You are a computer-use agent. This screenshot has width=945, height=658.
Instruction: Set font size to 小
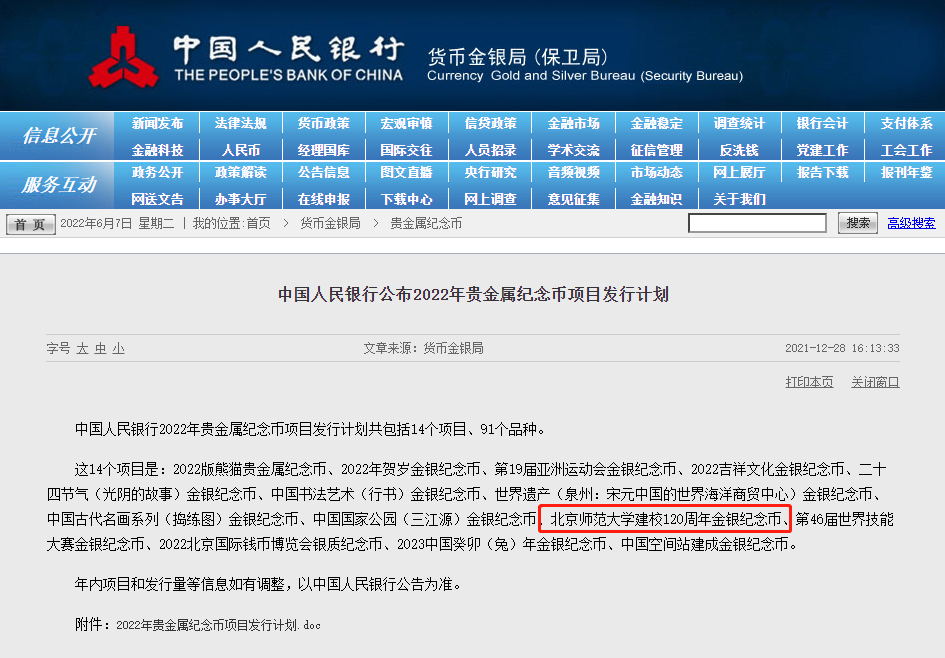(x=118, y=348)
